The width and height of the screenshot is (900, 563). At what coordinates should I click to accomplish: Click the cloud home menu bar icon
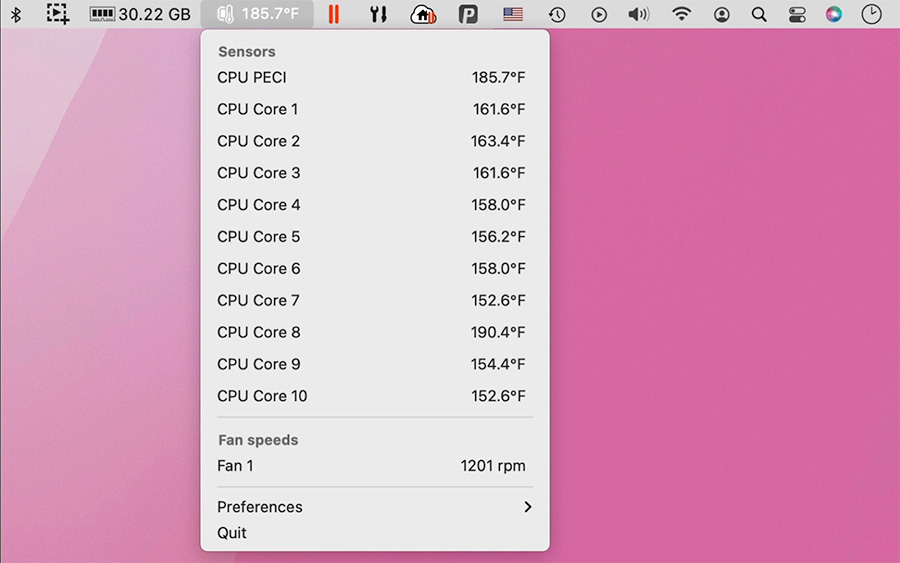click(x=423, y=14)
